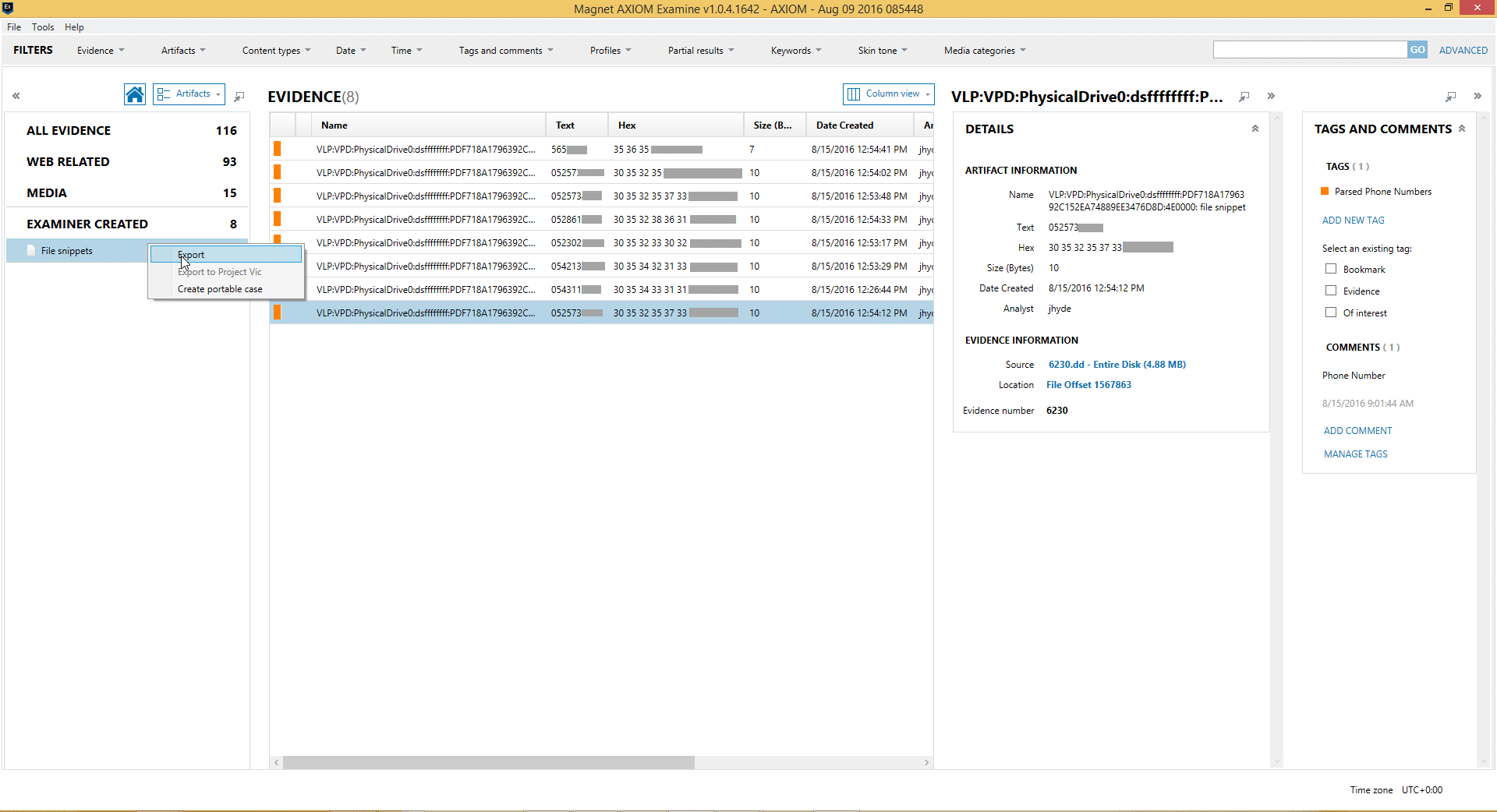Sort by Text column header
This screenshot has width=1497, height=812.
(577, 125)
